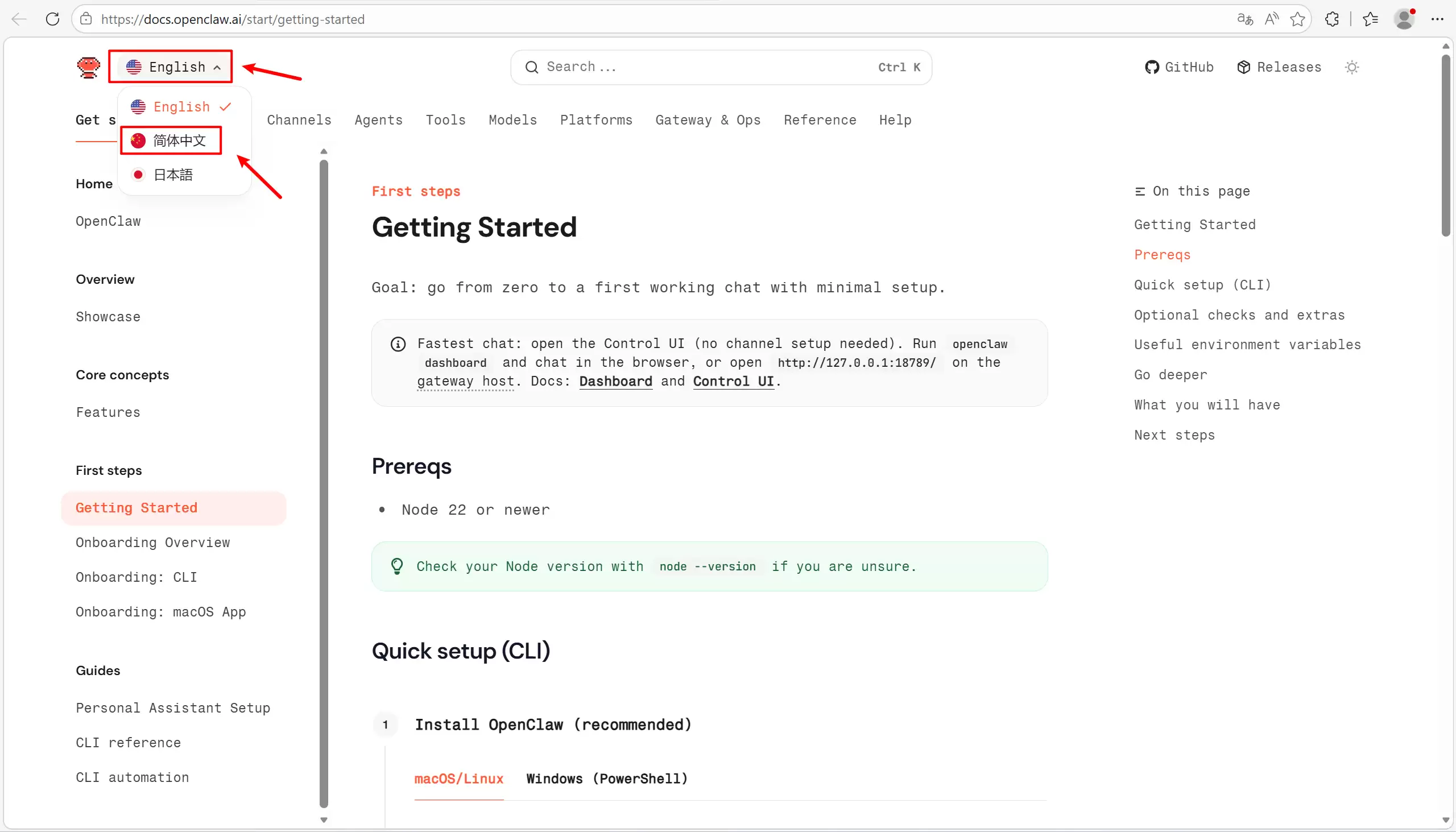1456x832 pixels.
Task: Jump to Quick setup (CLI) section link
Action: [1202, 284]
